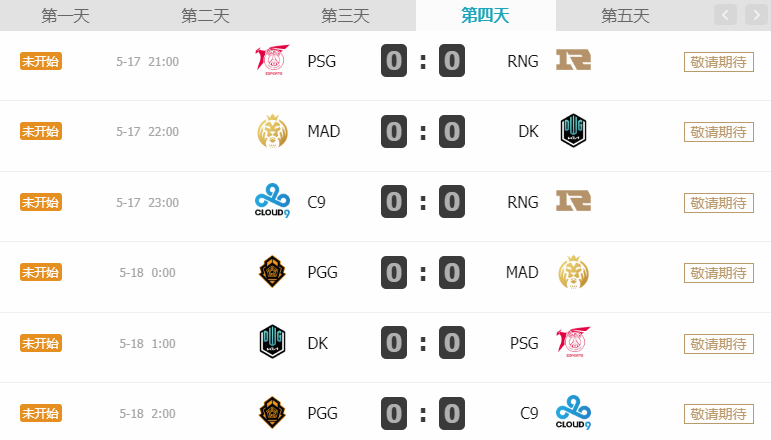The width and height of the screenshot is (771, 440).
Task: Click RNG logo in 23:00 match
Action: pos(573,201)
